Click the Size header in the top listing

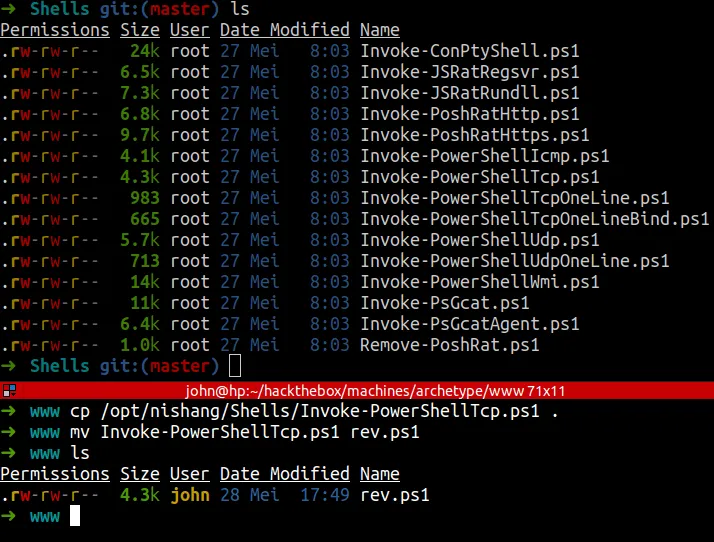(x=140, y=30)
